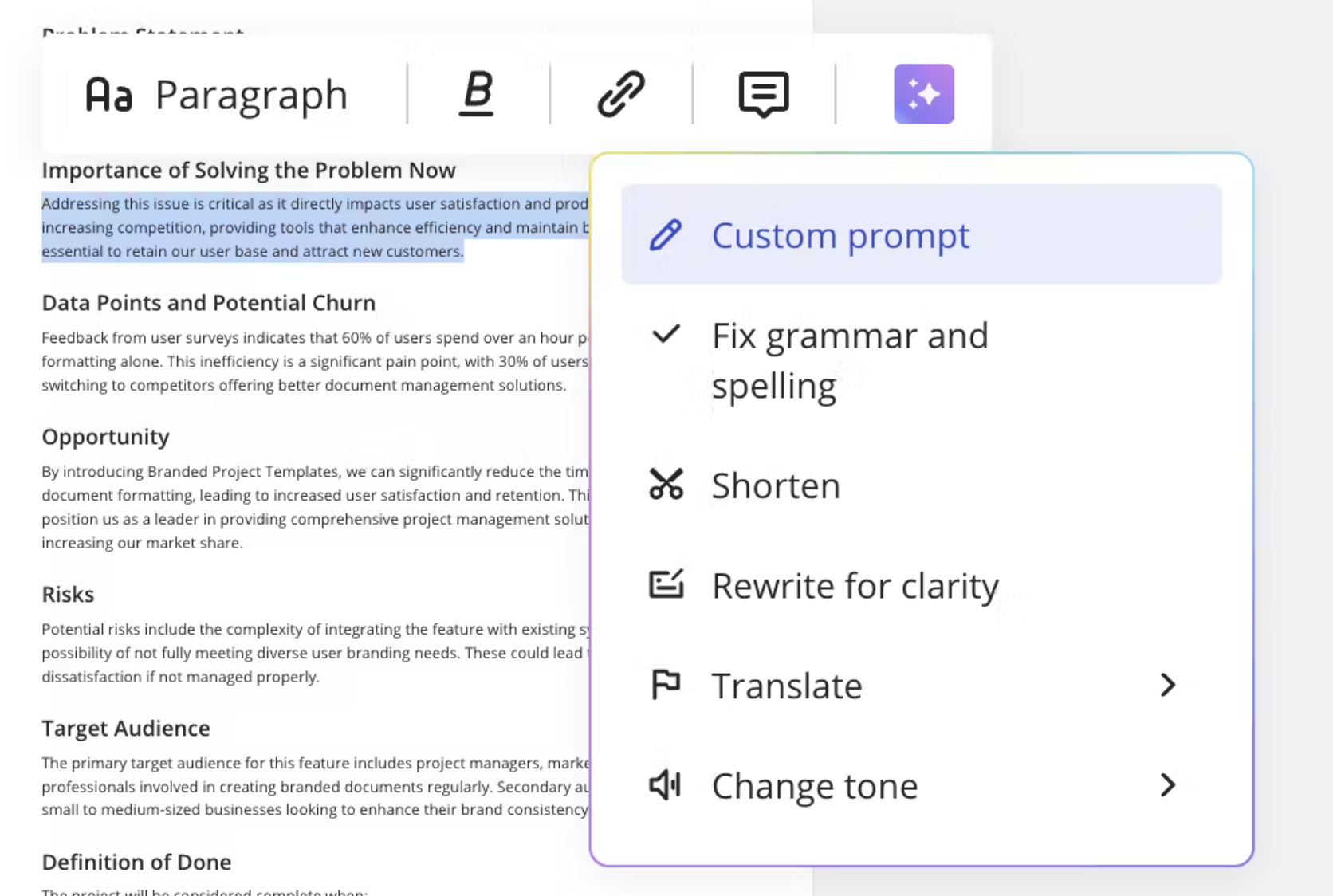1333x896 pixels.
Task: Click the speaker icon beside Change tone
Action: pos(666,785)
